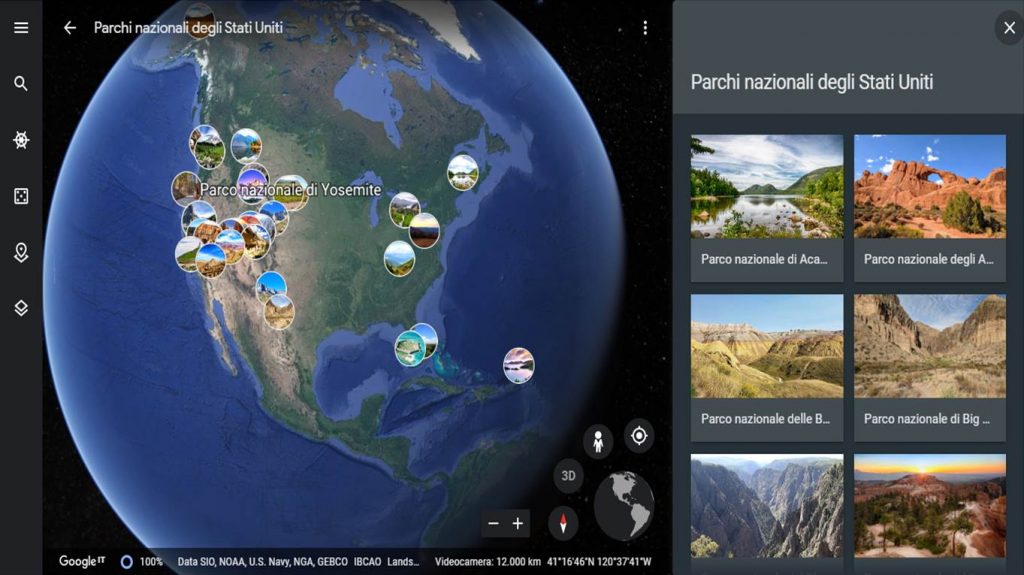Open Parco nazionale di Acadia card
The image size is (1024, 575).
tap(767, 208)
